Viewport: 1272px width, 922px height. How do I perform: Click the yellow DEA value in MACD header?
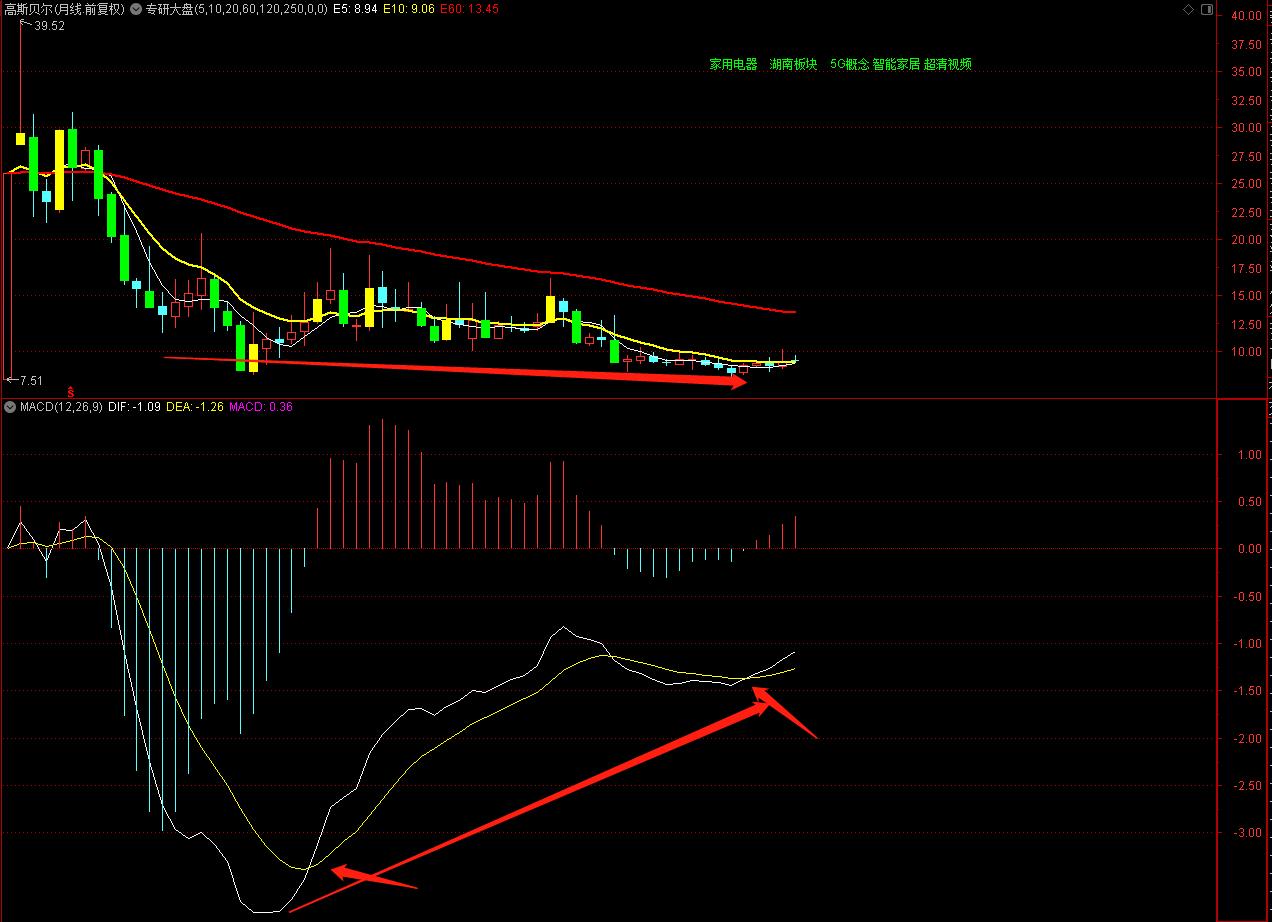click(193, 407)
